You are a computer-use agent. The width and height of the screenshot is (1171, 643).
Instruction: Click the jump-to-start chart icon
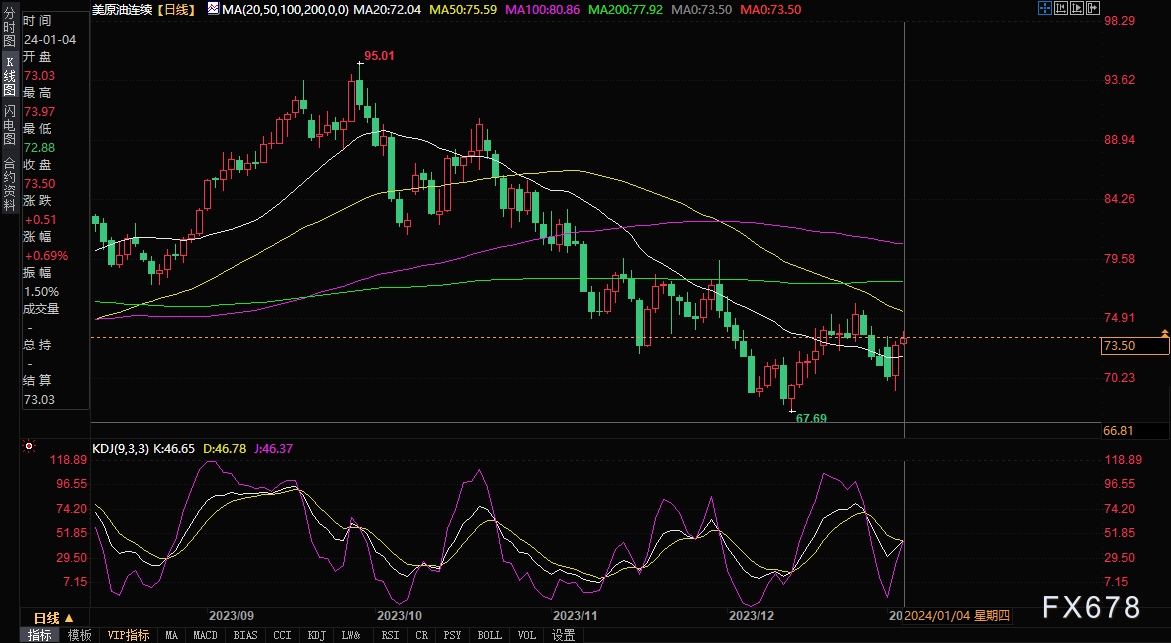pos(1061,8)
